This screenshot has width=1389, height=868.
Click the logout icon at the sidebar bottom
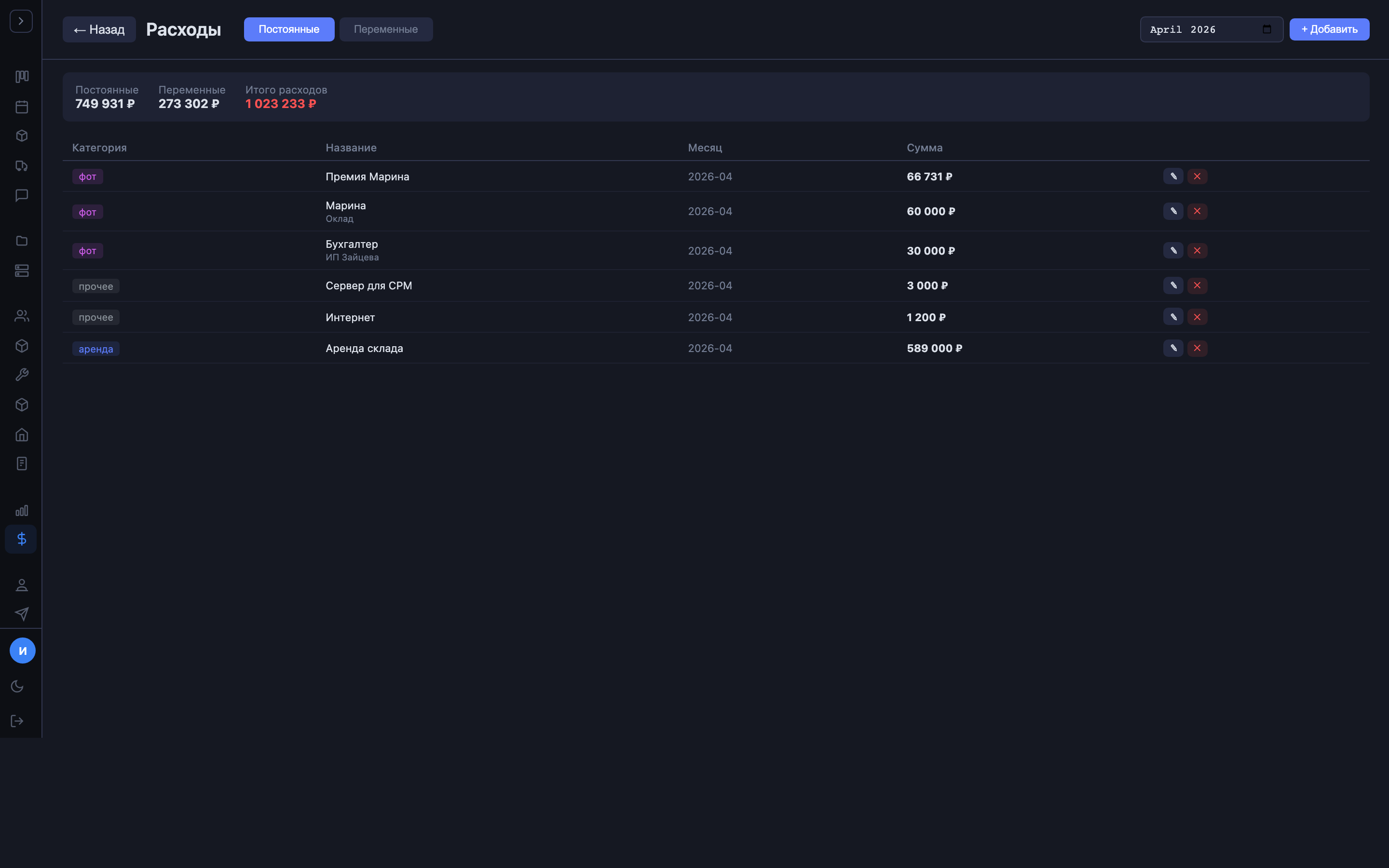pyautogui.click(x=17, y=721)
